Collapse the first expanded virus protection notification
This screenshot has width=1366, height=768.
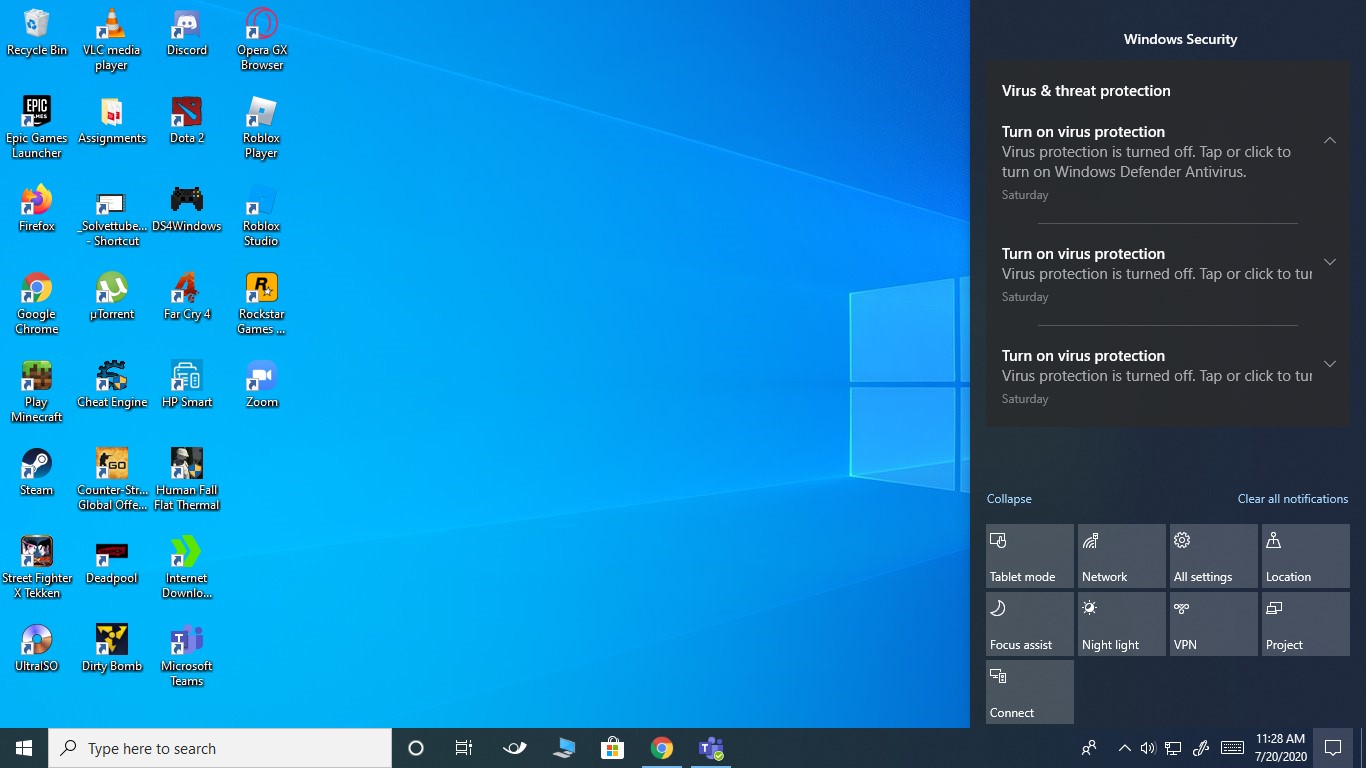coord(1330,140)
